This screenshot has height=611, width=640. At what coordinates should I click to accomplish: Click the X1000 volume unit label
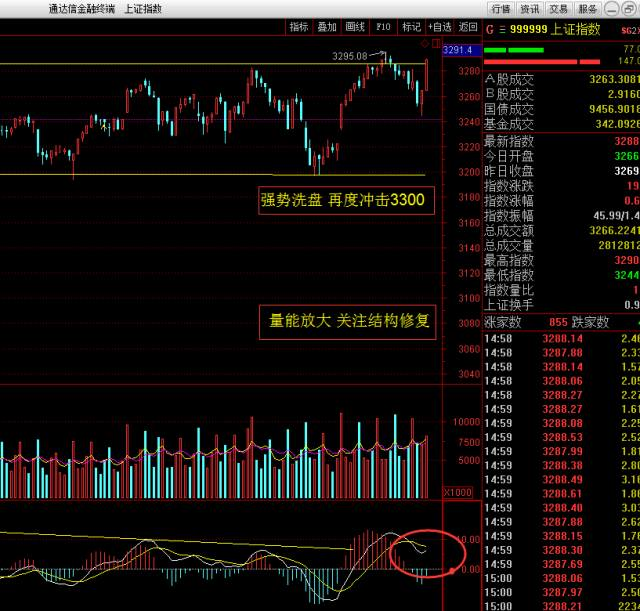point(458,492)
